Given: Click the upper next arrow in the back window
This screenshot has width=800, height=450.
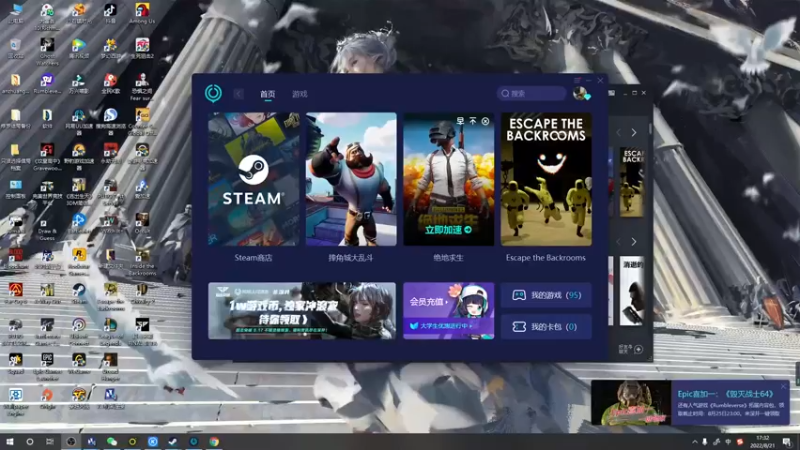Looking at the screenshot, I should (x=634, y=133).
